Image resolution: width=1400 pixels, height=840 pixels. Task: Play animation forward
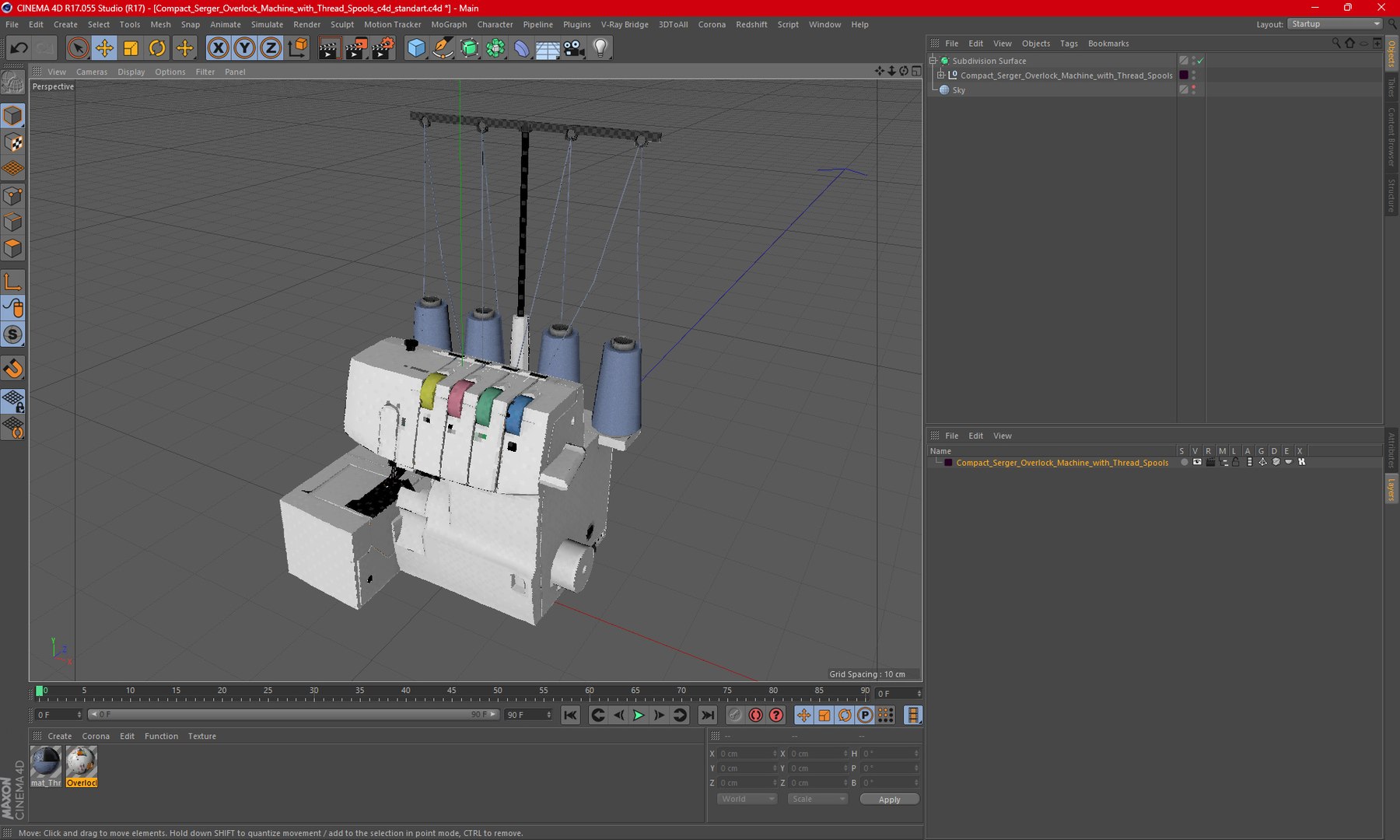tap(639, 715)
